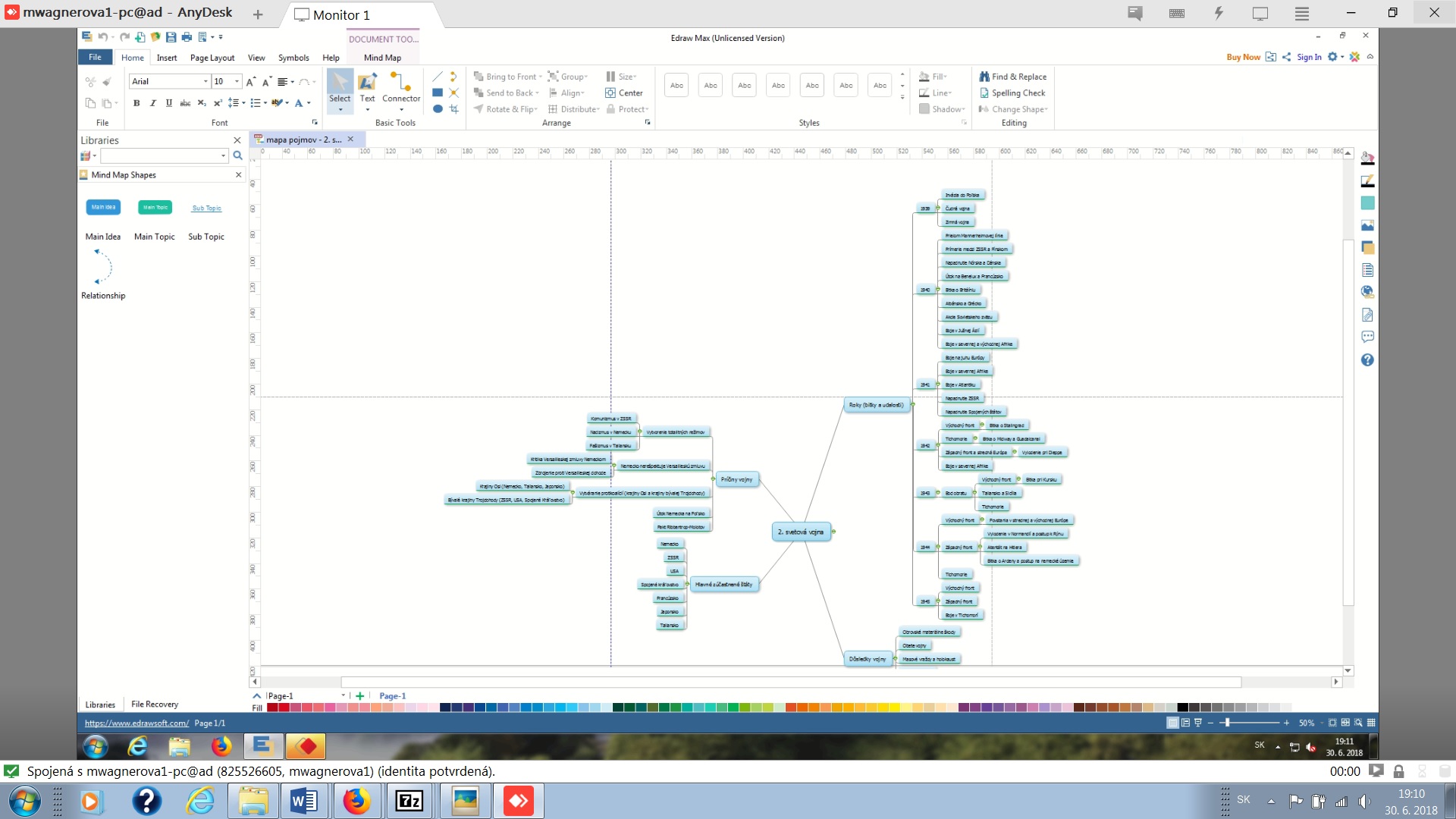
Task: Open the edrawsoft.com link in status bar
Action: 136,723
